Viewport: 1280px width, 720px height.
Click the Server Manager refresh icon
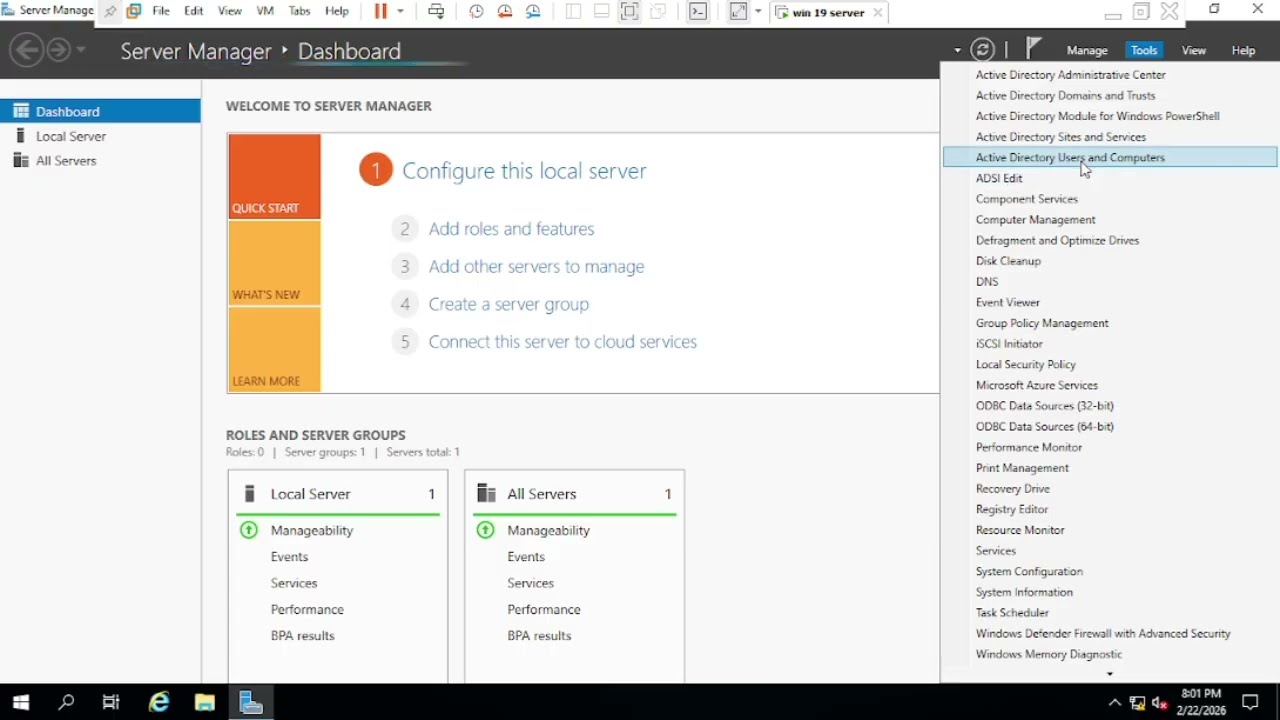[983, 50]
